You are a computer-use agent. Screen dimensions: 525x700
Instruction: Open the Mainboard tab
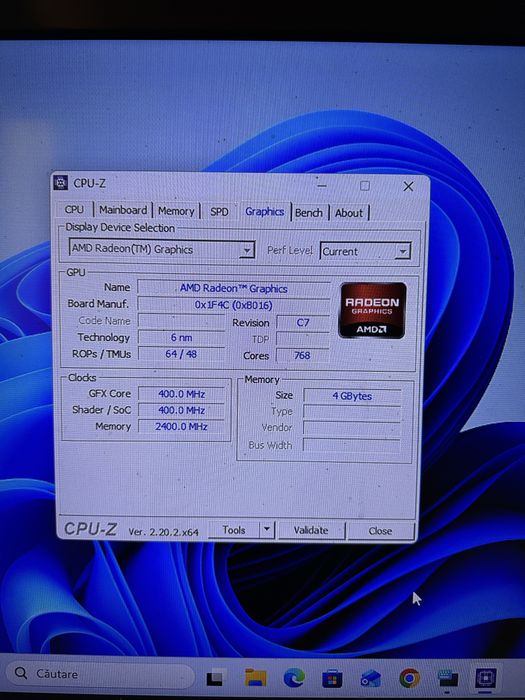pos(123,210)
